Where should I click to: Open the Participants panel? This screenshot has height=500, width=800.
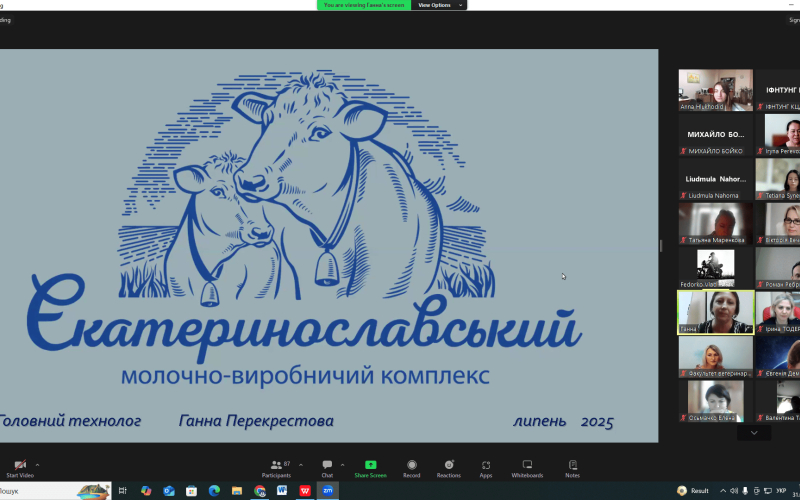pos(277,468)
